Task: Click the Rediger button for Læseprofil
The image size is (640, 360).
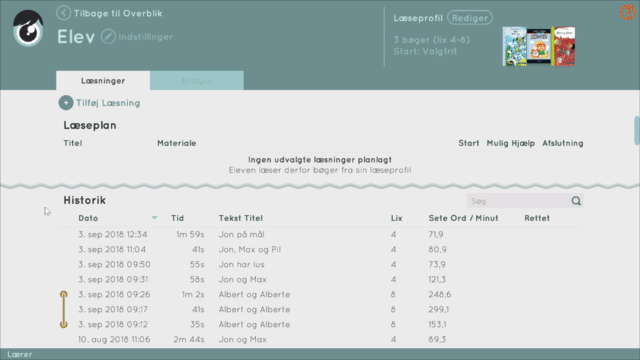Action: 470,18
